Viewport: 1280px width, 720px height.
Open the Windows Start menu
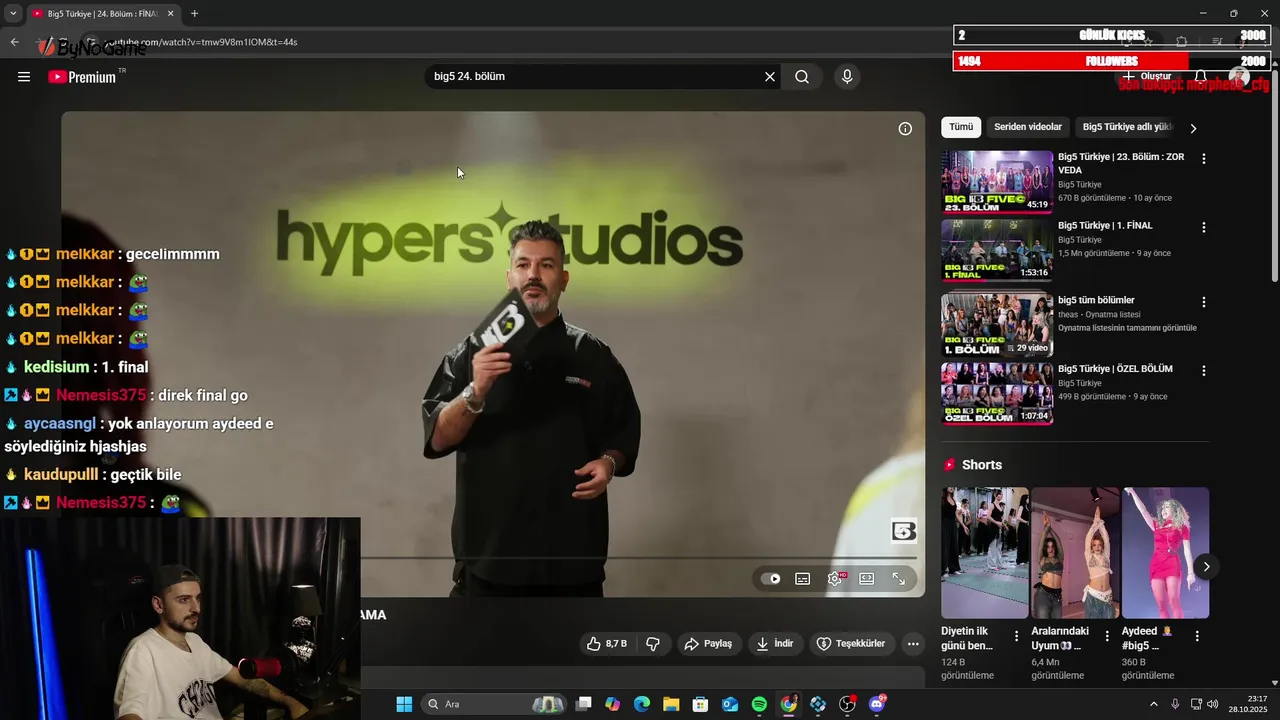click(404, 704)
